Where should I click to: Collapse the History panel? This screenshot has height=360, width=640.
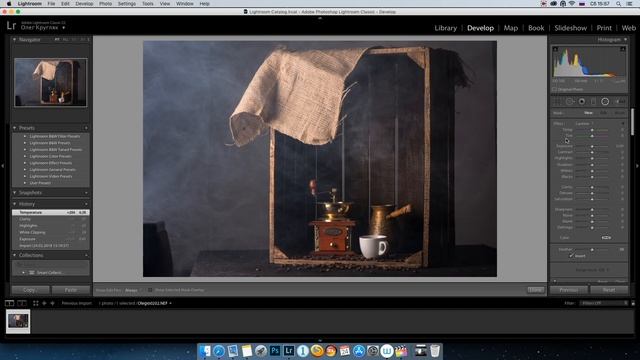click(15, 204)
